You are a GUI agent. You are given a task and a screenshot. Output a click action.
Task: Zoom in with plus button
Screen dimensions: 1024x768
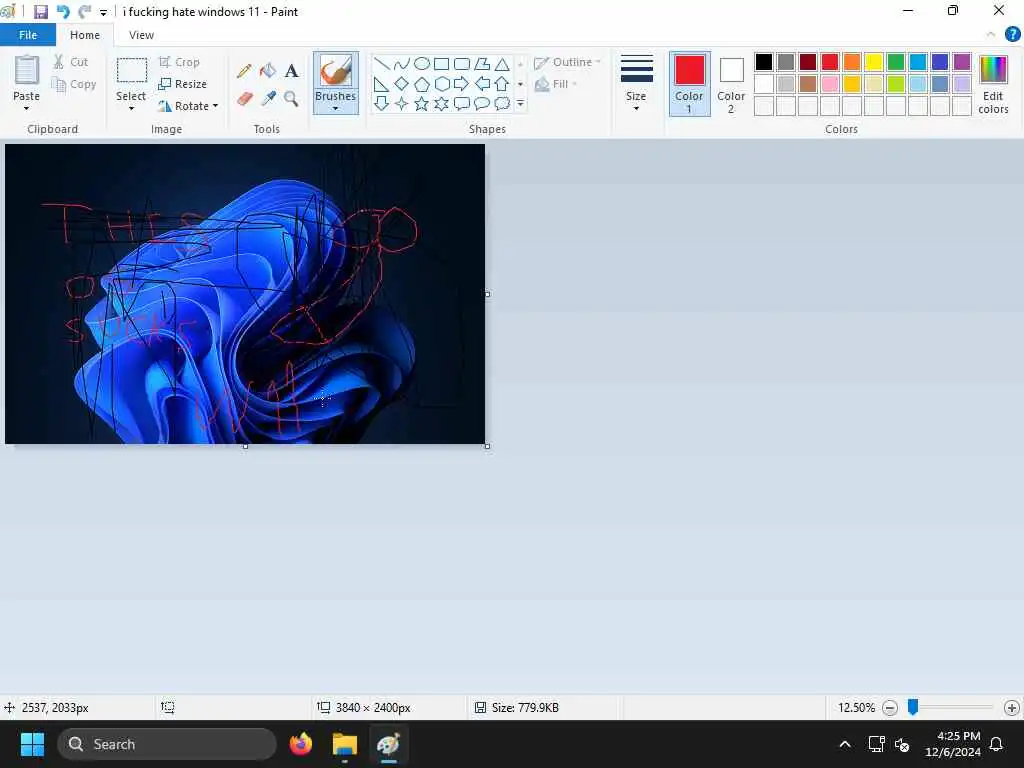point(1012,708)
